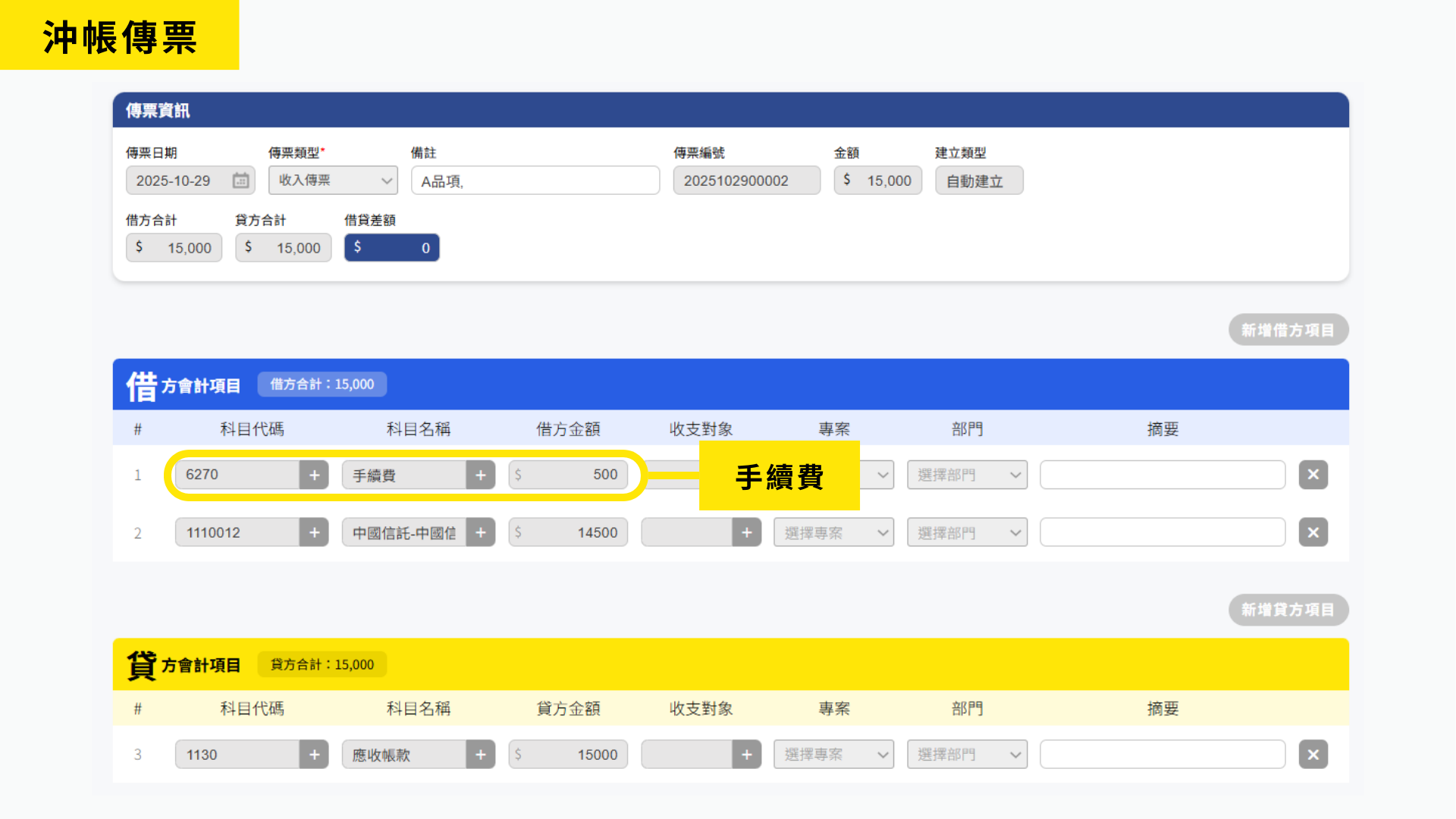Expand 選擇部門 dropdown in row 1
Screen dimensions: 1456x819
click(x=967, y=475)
